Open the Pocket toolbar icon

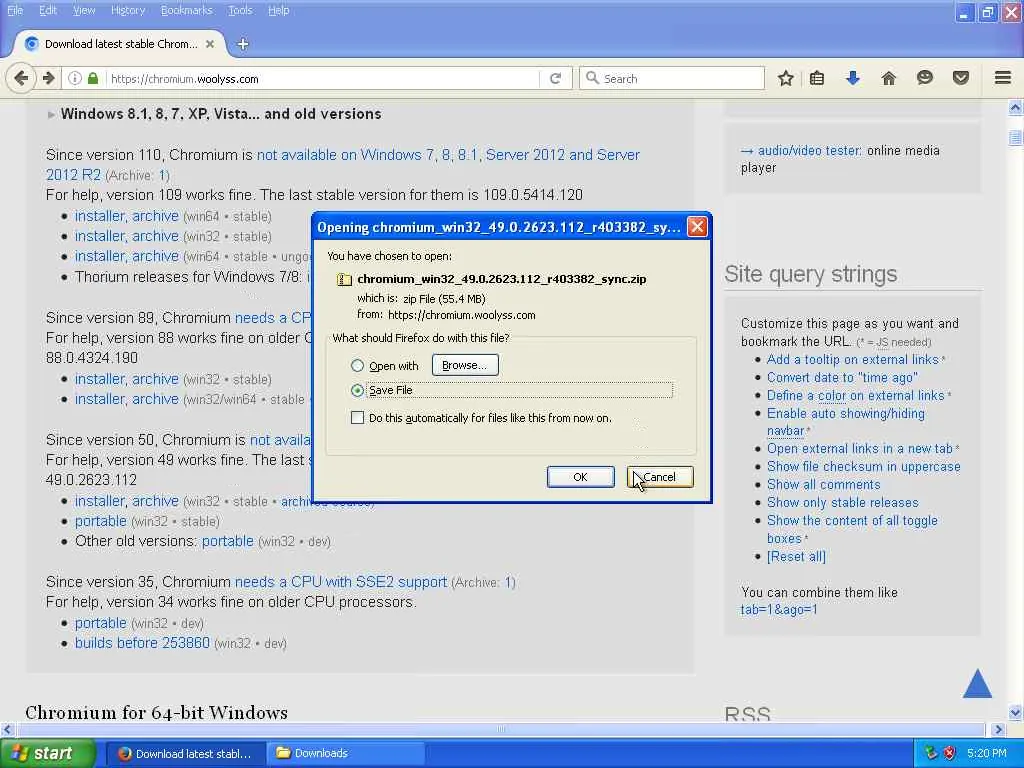(961, 78)
